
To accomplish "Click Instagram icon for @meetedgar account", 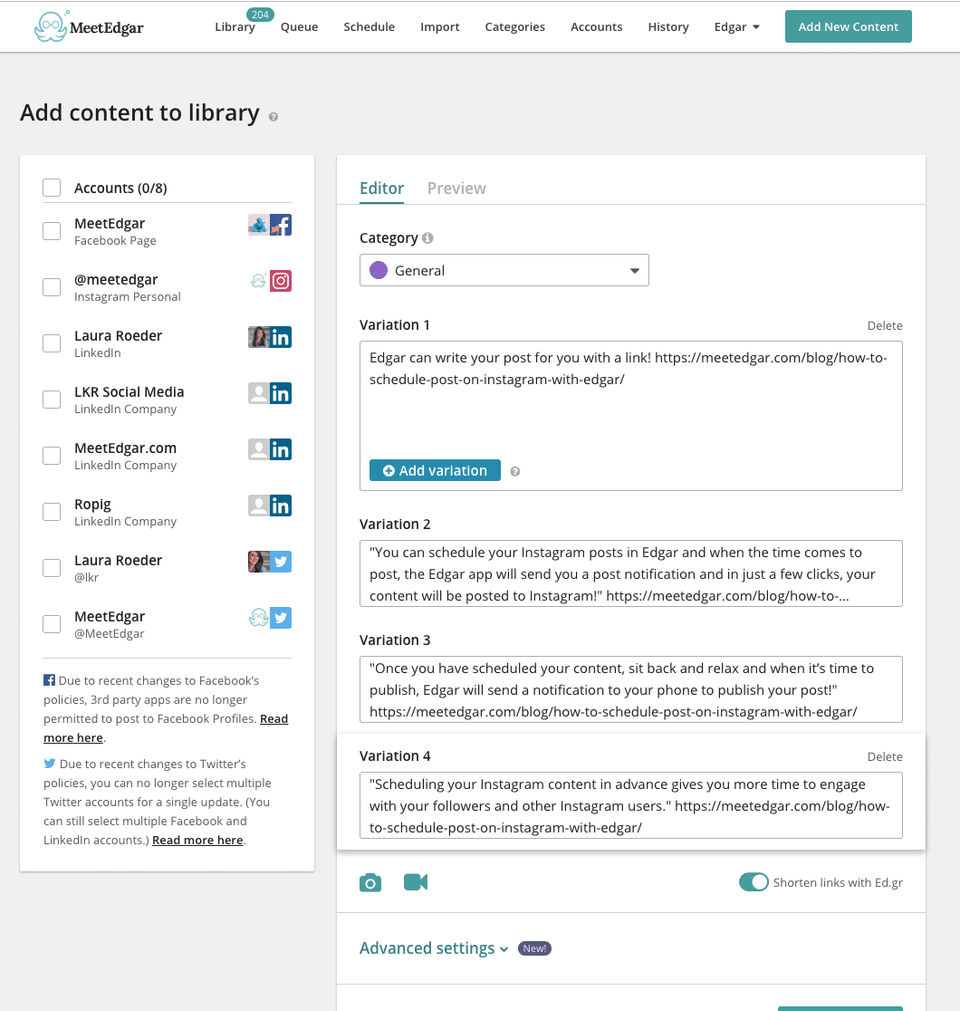I will point(281,281).
